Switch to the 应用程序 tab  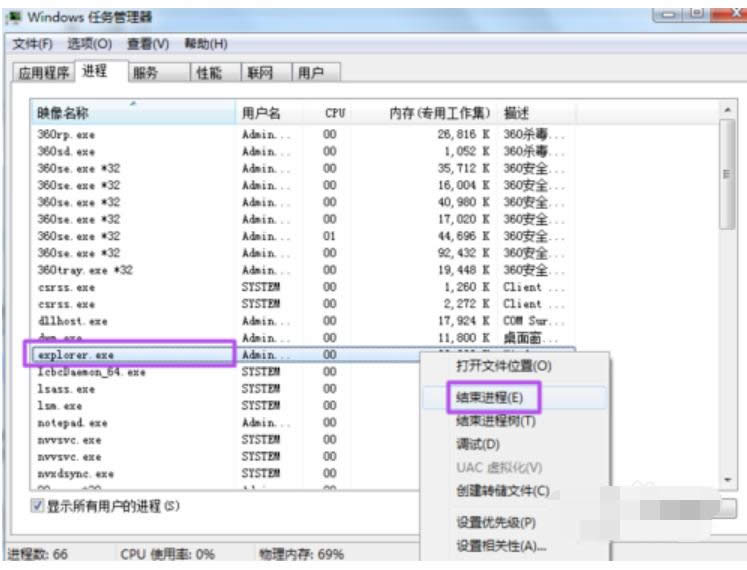(44, 73)
